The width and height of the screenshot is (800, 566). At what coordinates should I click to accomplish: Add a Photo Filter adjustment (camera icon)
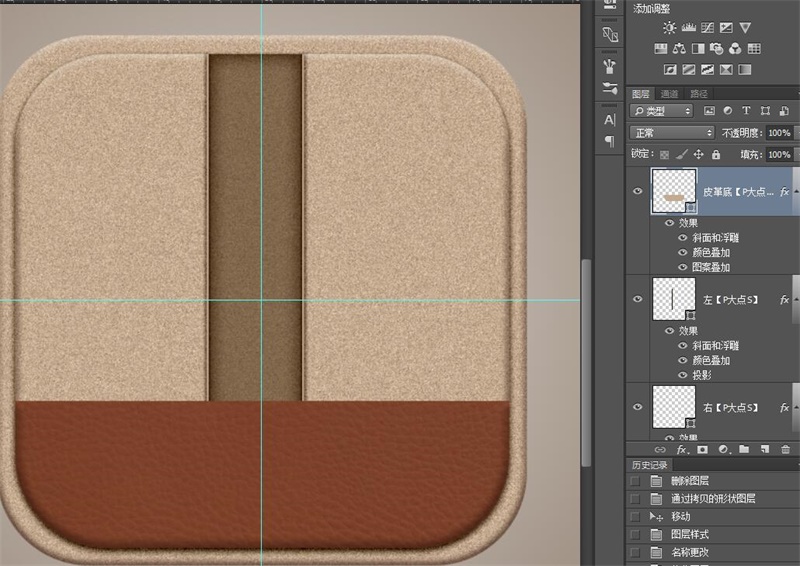(716, 48)
